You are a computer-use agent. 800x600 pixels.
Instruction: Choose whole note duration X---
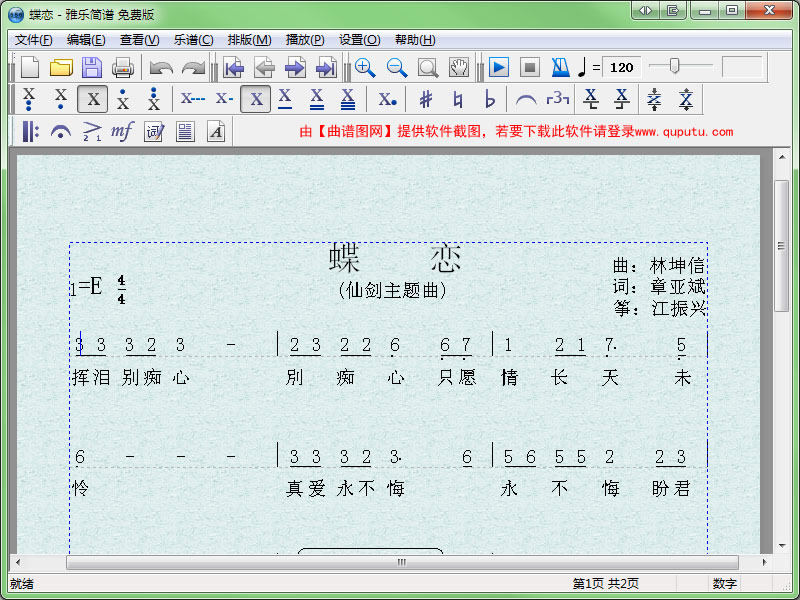(x=193, y=99)
